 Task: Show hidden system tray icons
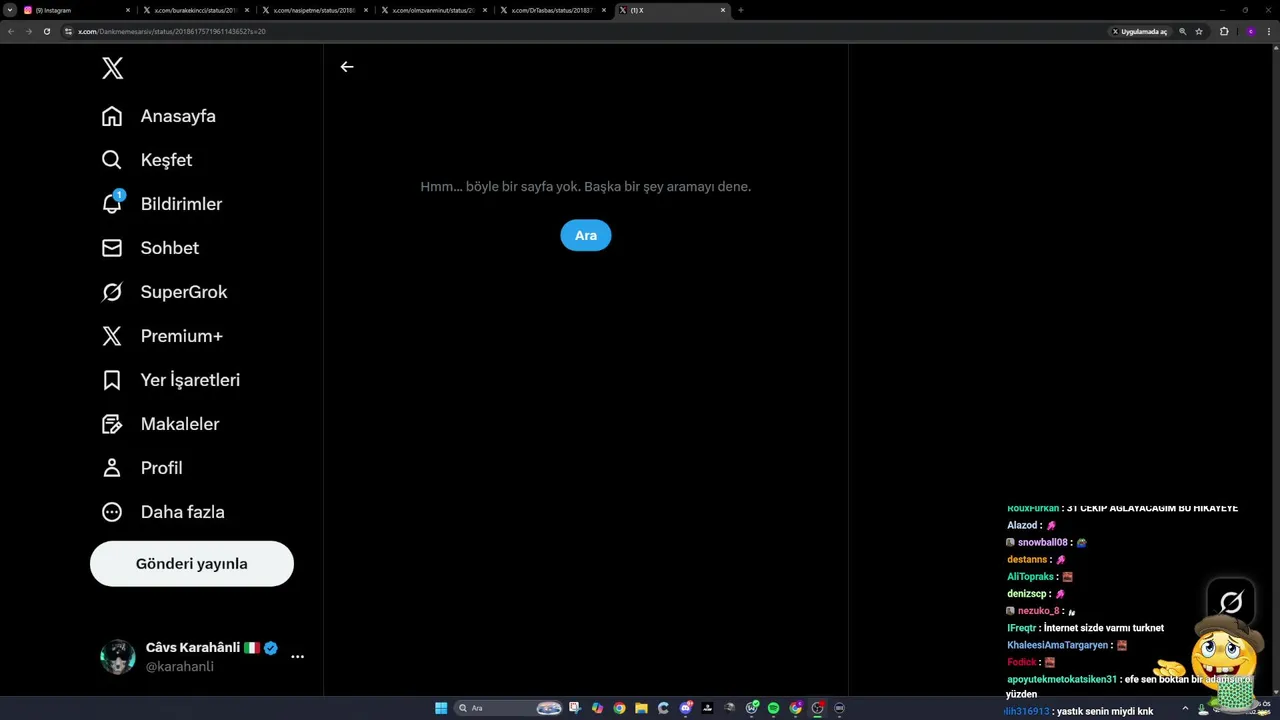point(1185,708)
